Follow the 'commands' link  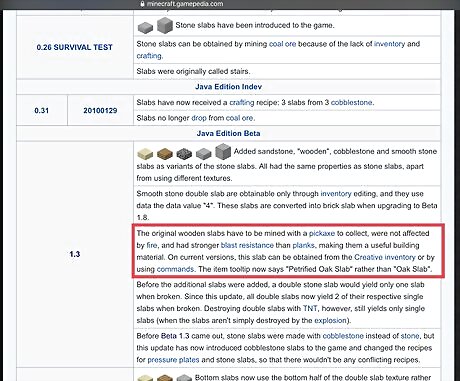click(175, 269)
